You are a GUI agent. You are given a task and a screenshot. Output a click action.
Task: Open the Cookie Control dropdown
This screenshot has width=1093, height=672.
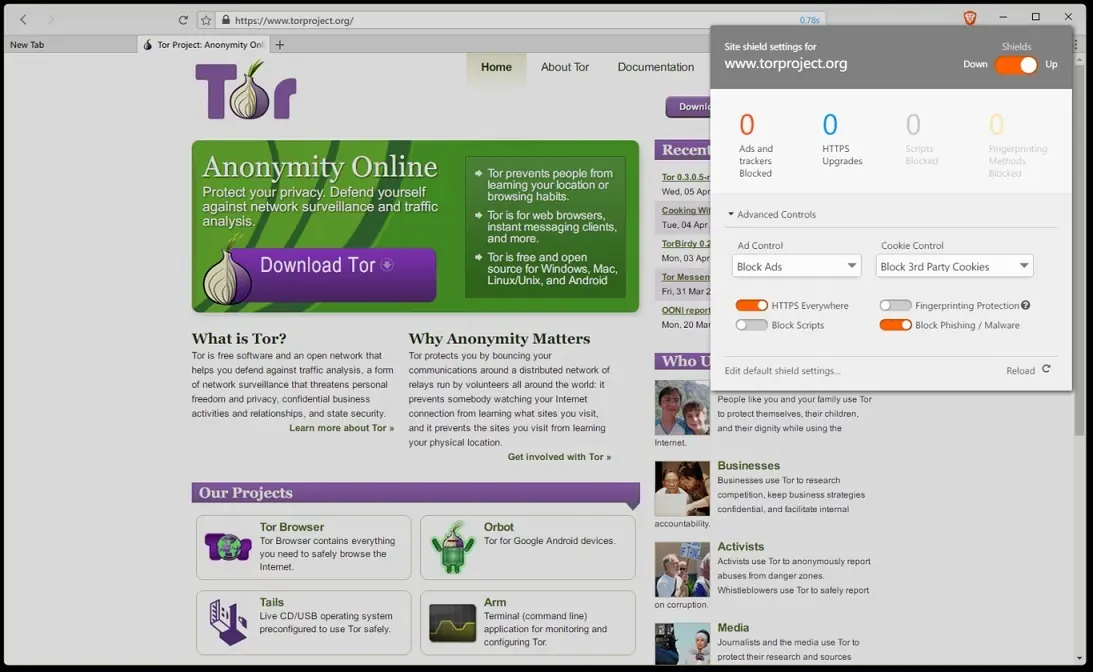coord(954,266)
